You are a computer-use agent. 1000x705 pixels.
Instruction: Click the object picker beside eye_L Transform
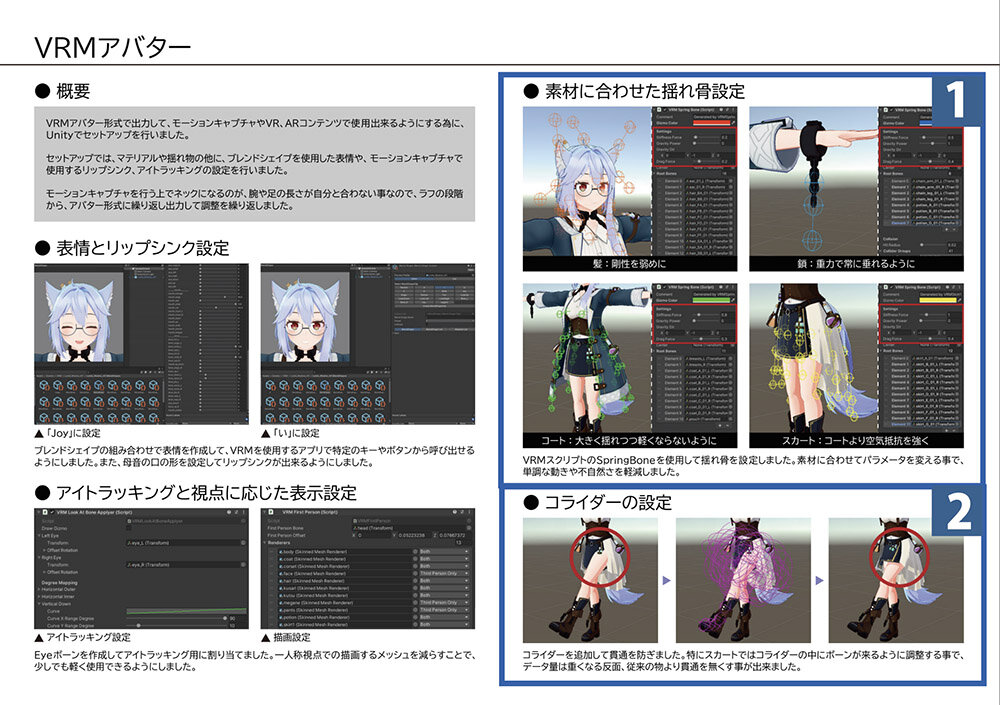[244, 544]
